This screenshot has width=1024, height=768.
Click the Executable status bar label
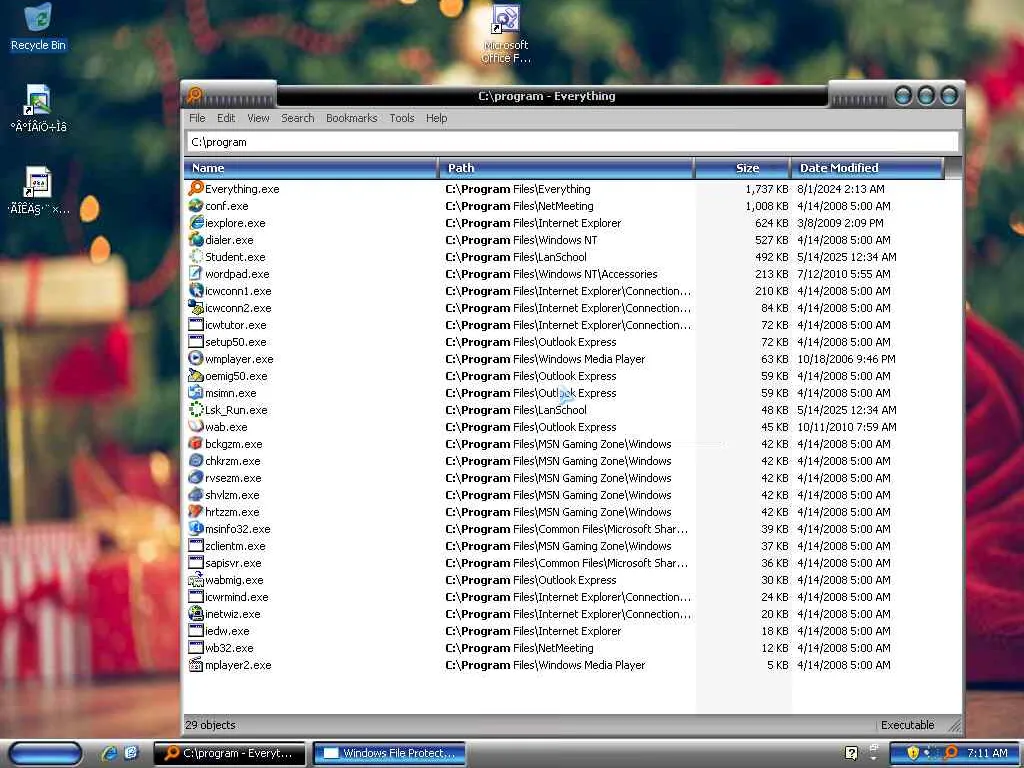907,725
